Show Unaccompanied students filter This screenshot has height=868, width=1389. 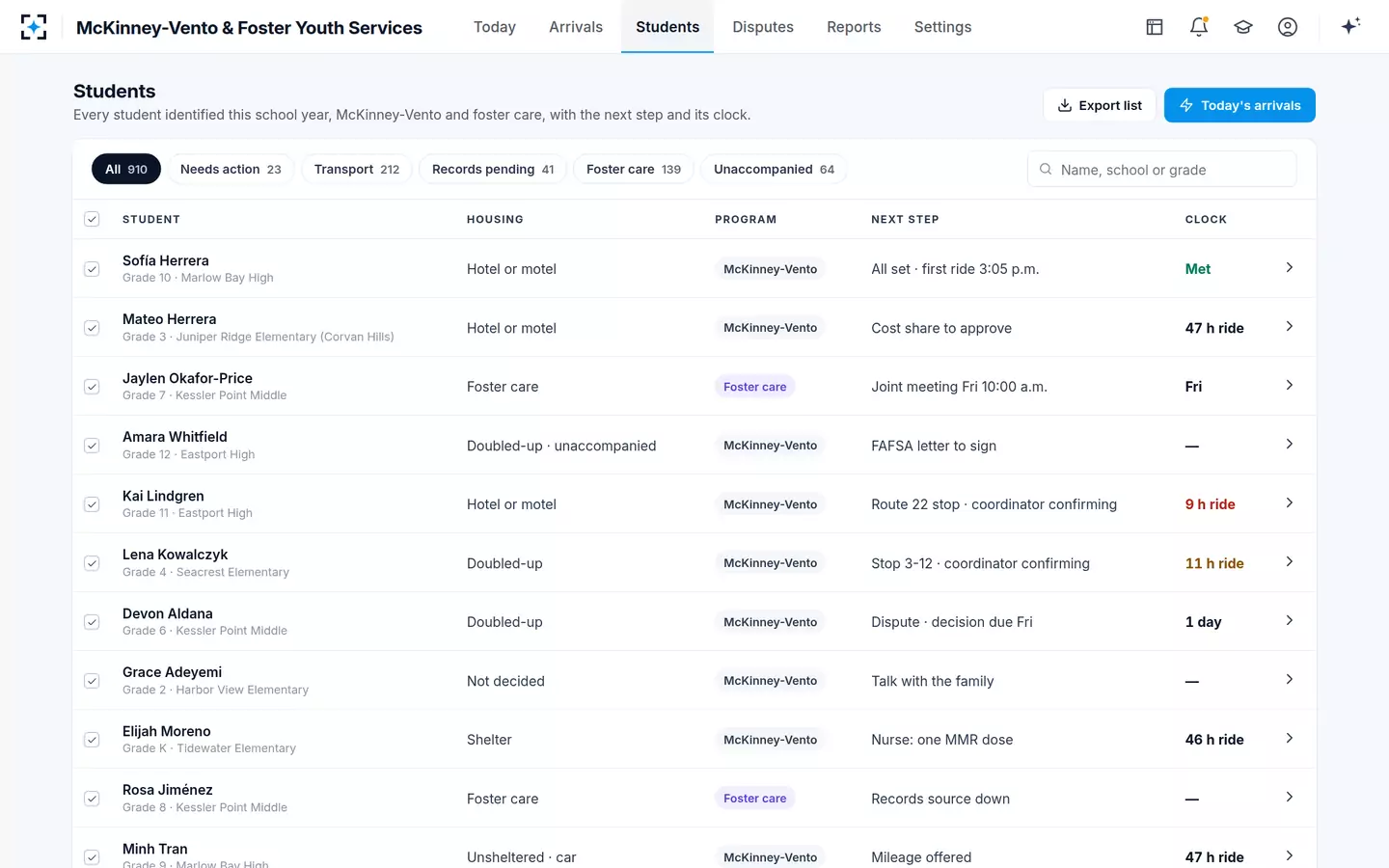tap(774, 169)
